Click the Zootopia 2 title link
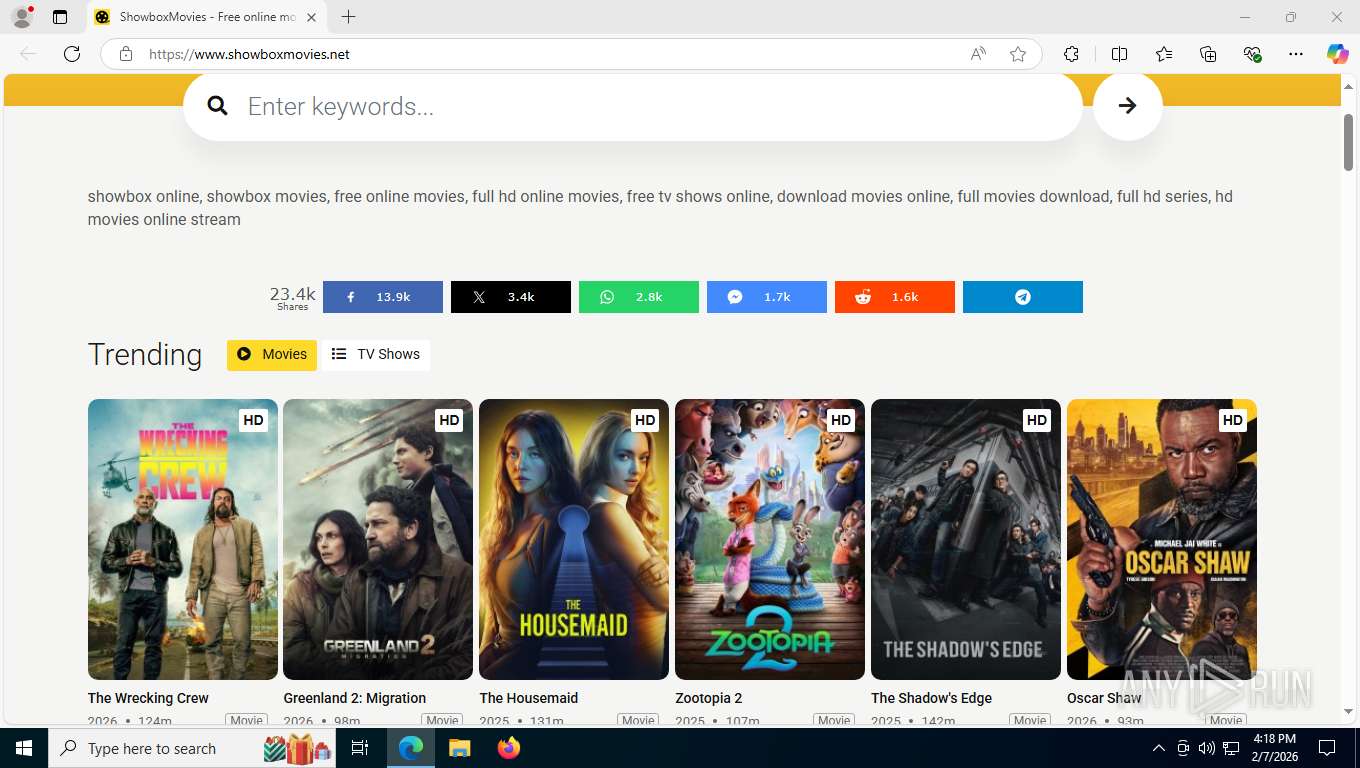The image size is (1360, 768). [708, 698]
